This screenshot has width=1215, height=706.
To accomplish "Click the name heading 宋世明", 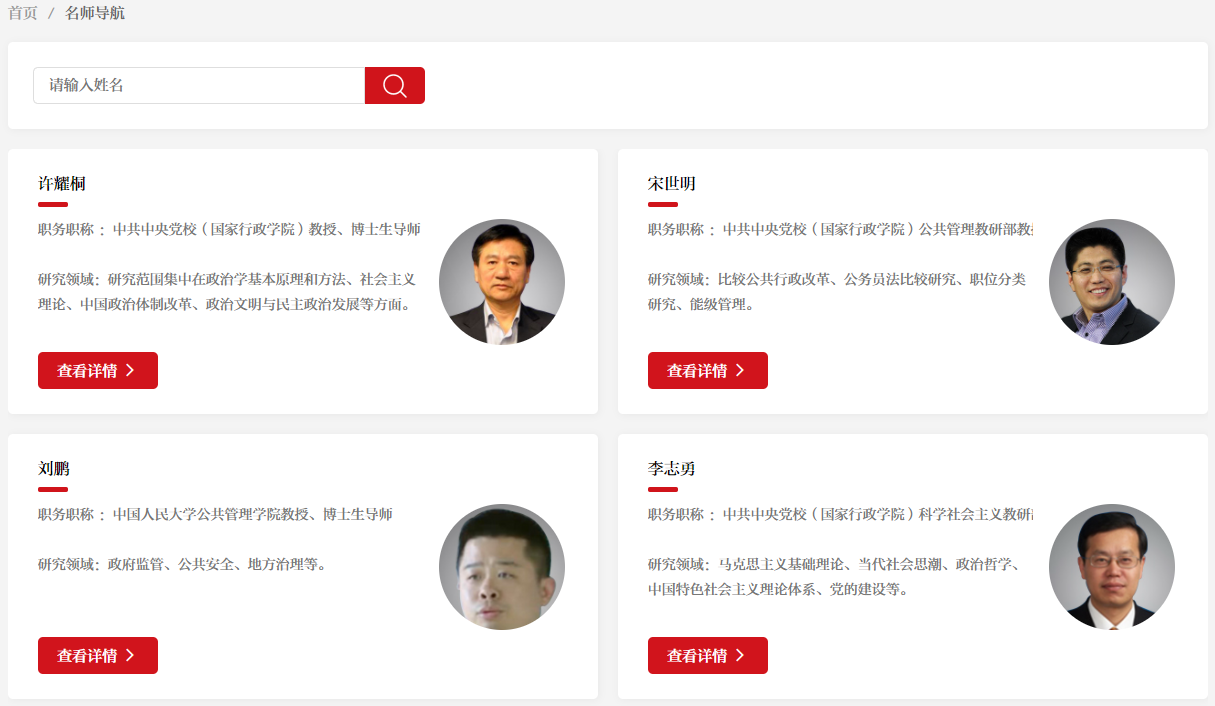I will point(672,183).
